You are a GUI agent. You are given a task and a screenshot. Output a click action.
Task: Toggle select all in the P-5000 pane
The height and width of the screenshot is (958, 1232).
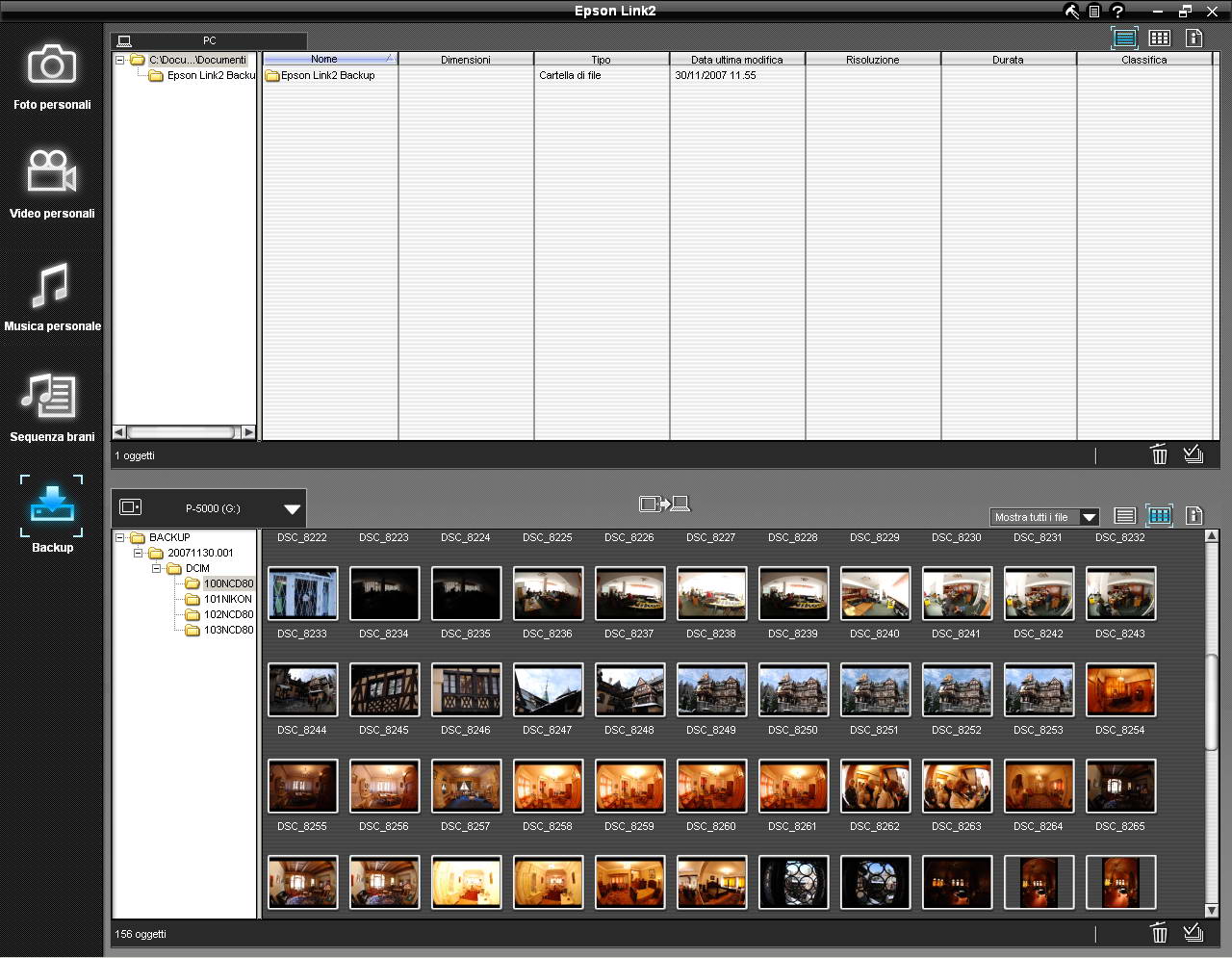pyautogui.click(x=1193, y=932)
